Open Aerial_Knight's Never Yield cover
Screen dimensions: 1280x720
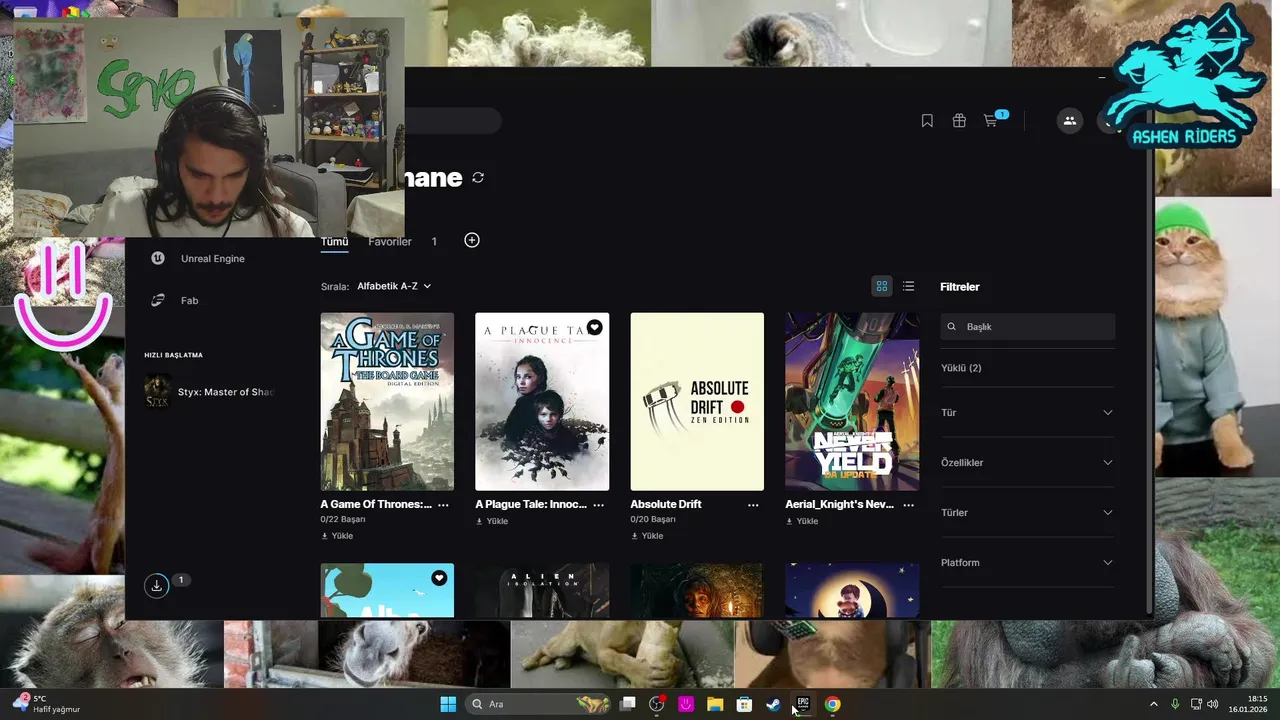tap(852, 401)
